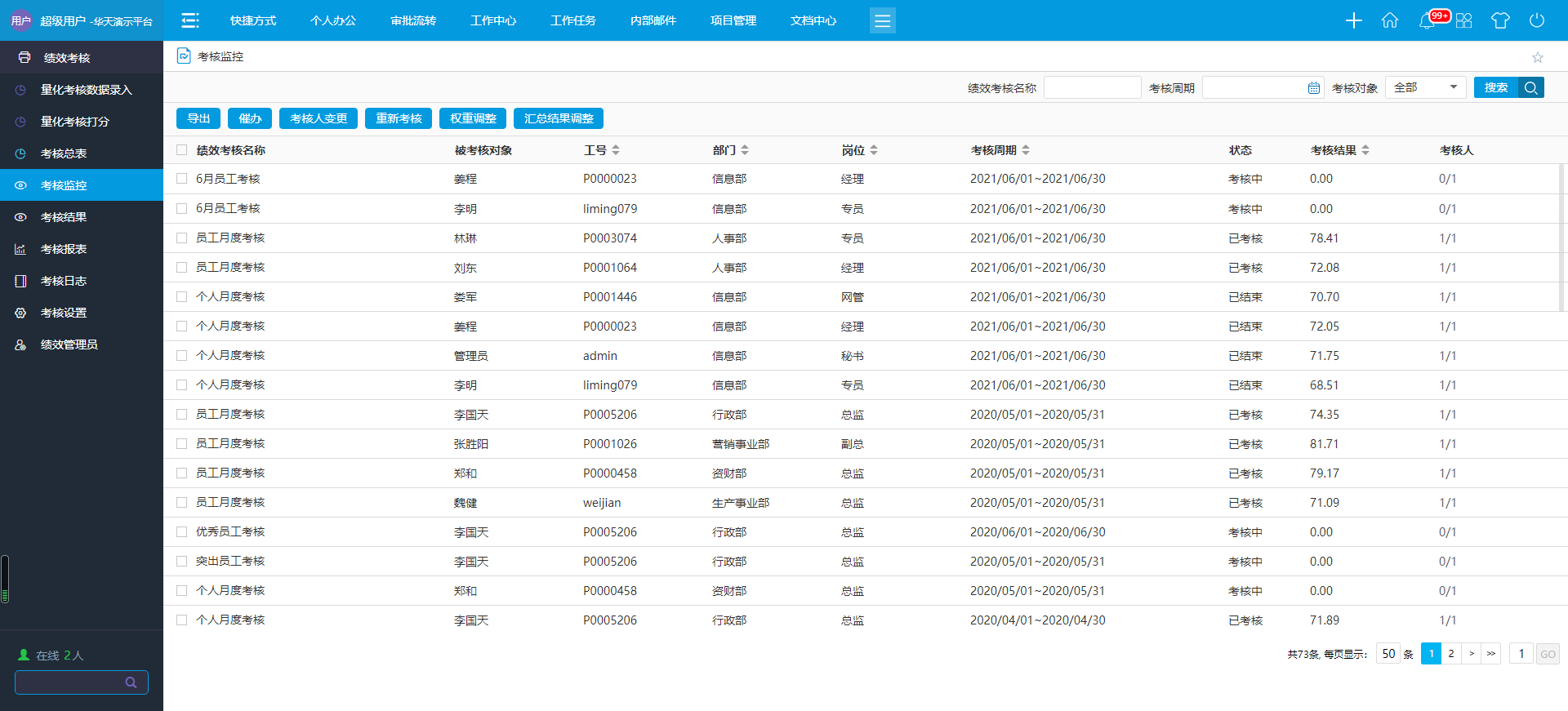Screen dimensions: 1568x711
Task: Click the power logout icon
Action: (x=1537, y=20)
